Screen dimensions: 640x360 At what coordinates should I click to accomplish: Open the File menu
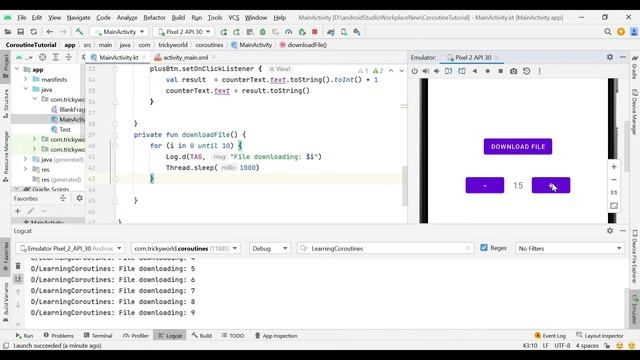pyautogui.click(x=22, y=18)
